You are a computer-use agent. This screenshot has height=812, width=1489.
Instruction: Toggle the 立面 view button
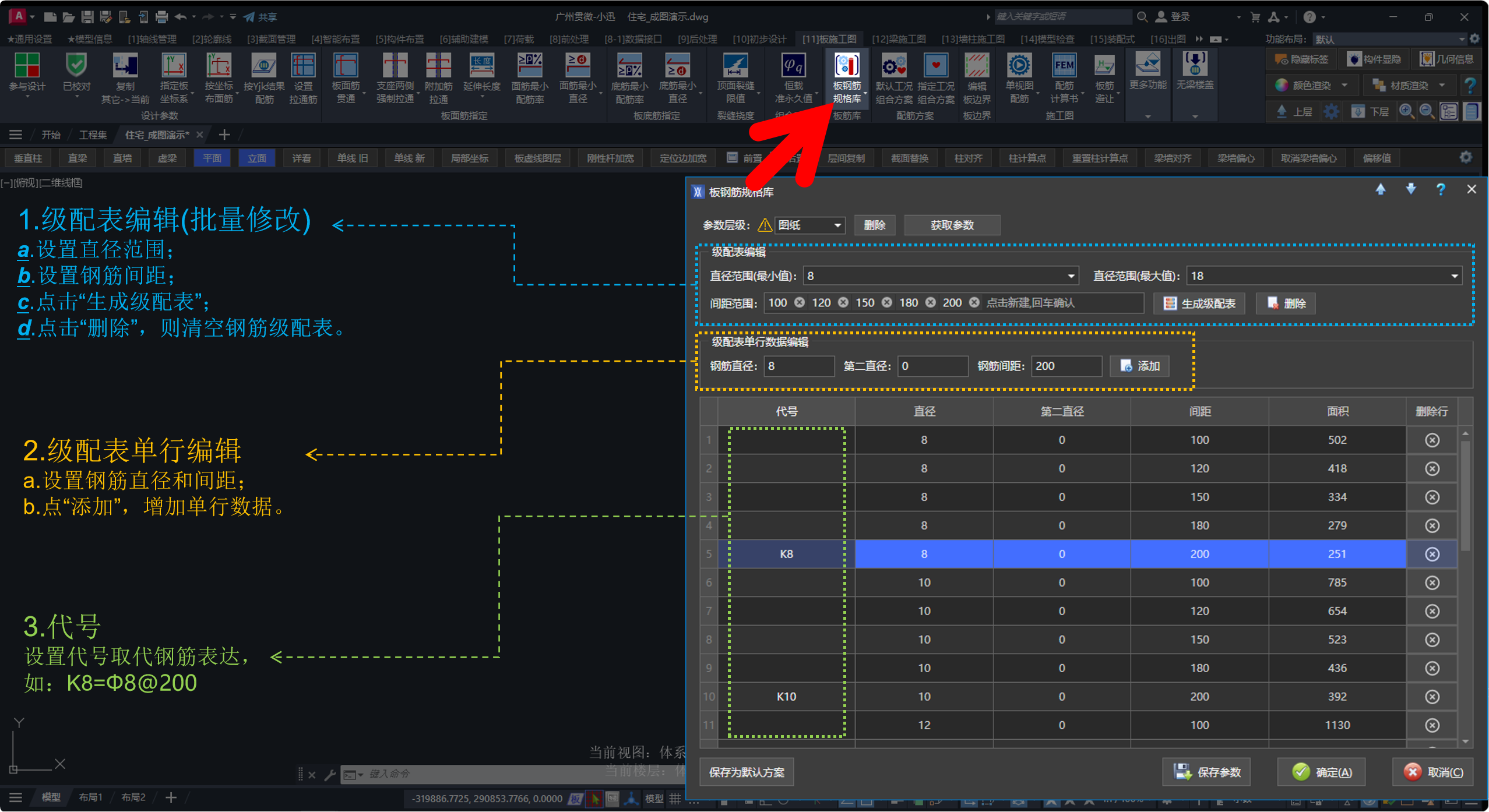tap(257, 158)
